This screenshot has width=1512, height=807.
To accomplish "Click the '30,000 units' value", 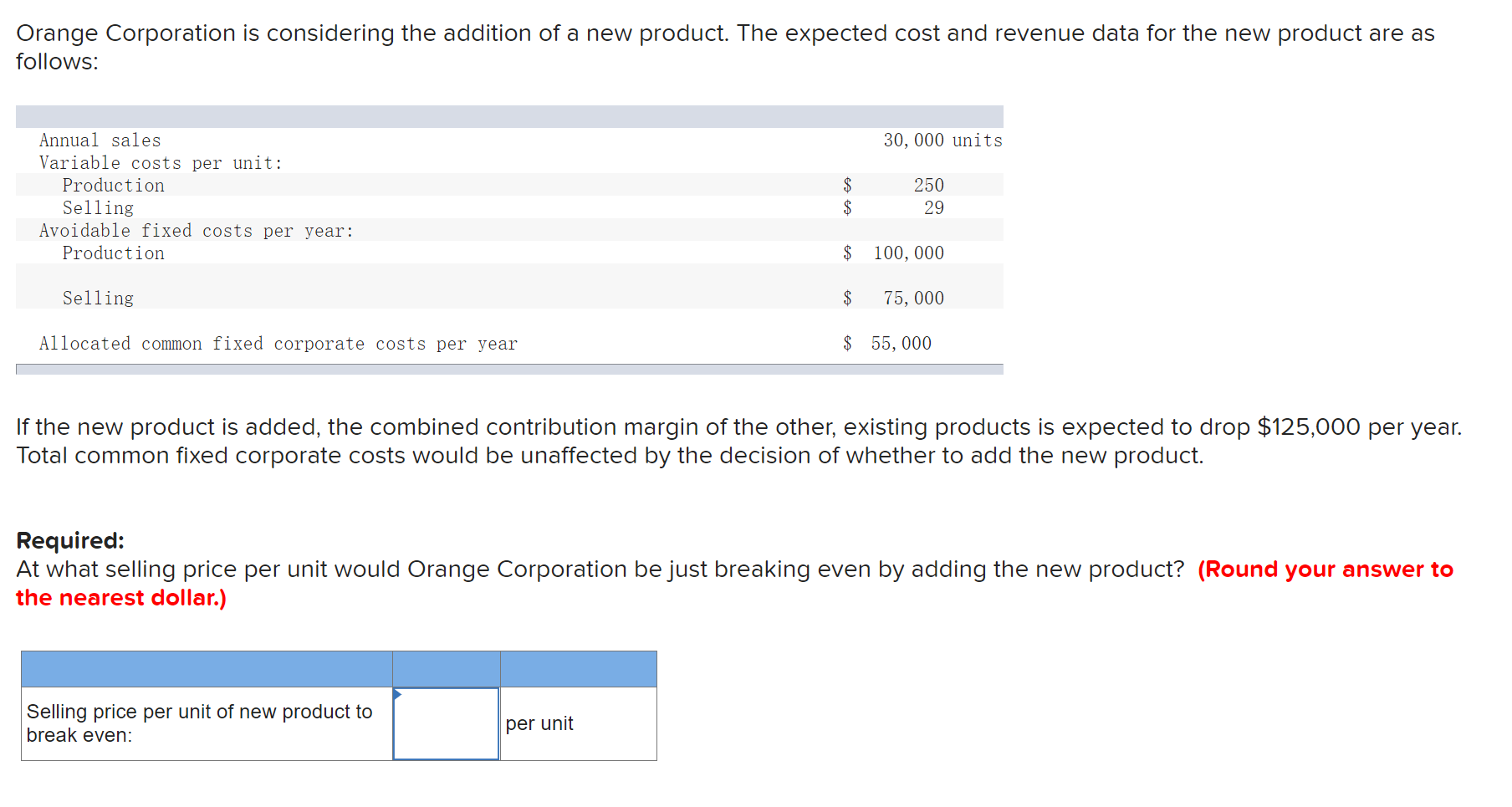I will pos(942,140).
